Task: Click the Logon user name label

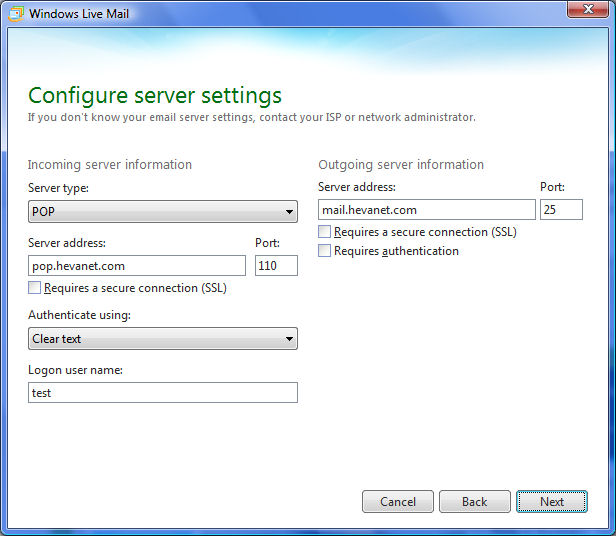Action: pyautogui.click(x=75, y=370)
